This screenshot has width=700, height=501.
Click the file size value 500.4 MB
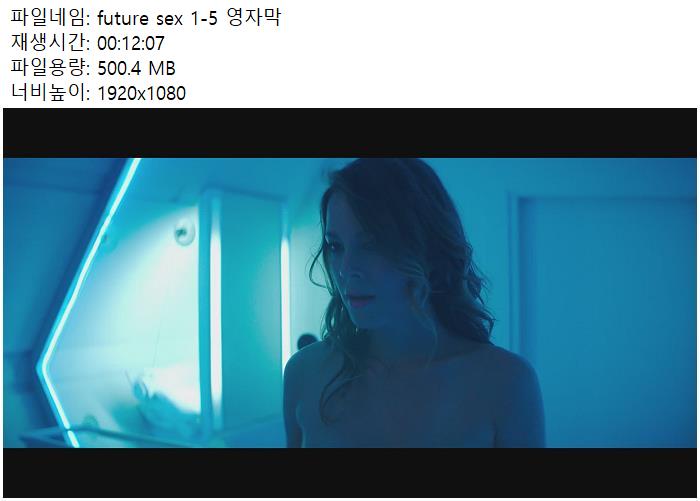136,68
